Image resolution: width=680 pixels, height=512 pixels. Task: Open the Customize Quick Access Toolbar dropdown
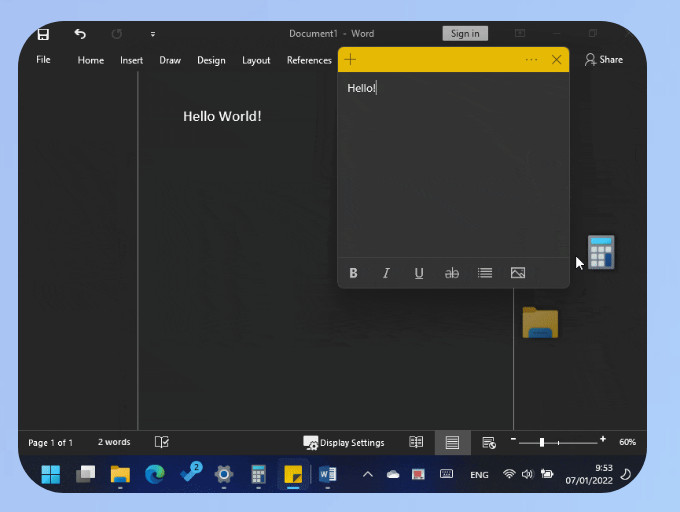(x=153, y=34)
